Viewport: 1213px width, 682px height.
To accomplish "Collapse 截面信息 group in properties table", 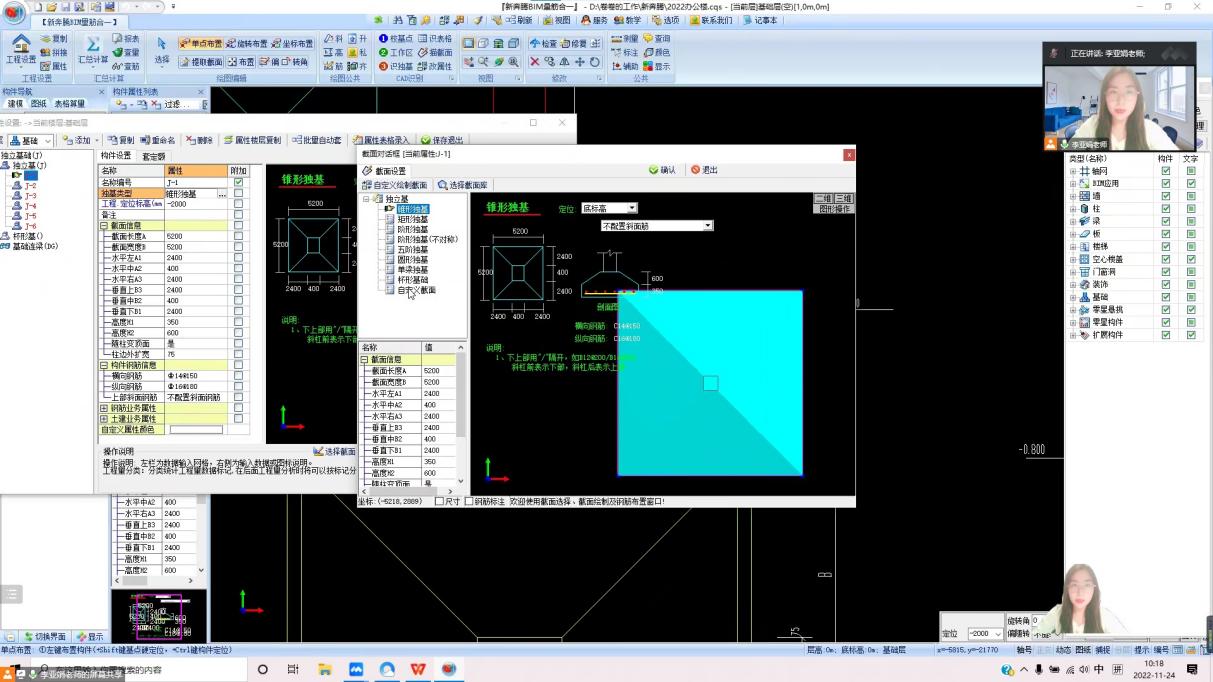I will [104, 226].
